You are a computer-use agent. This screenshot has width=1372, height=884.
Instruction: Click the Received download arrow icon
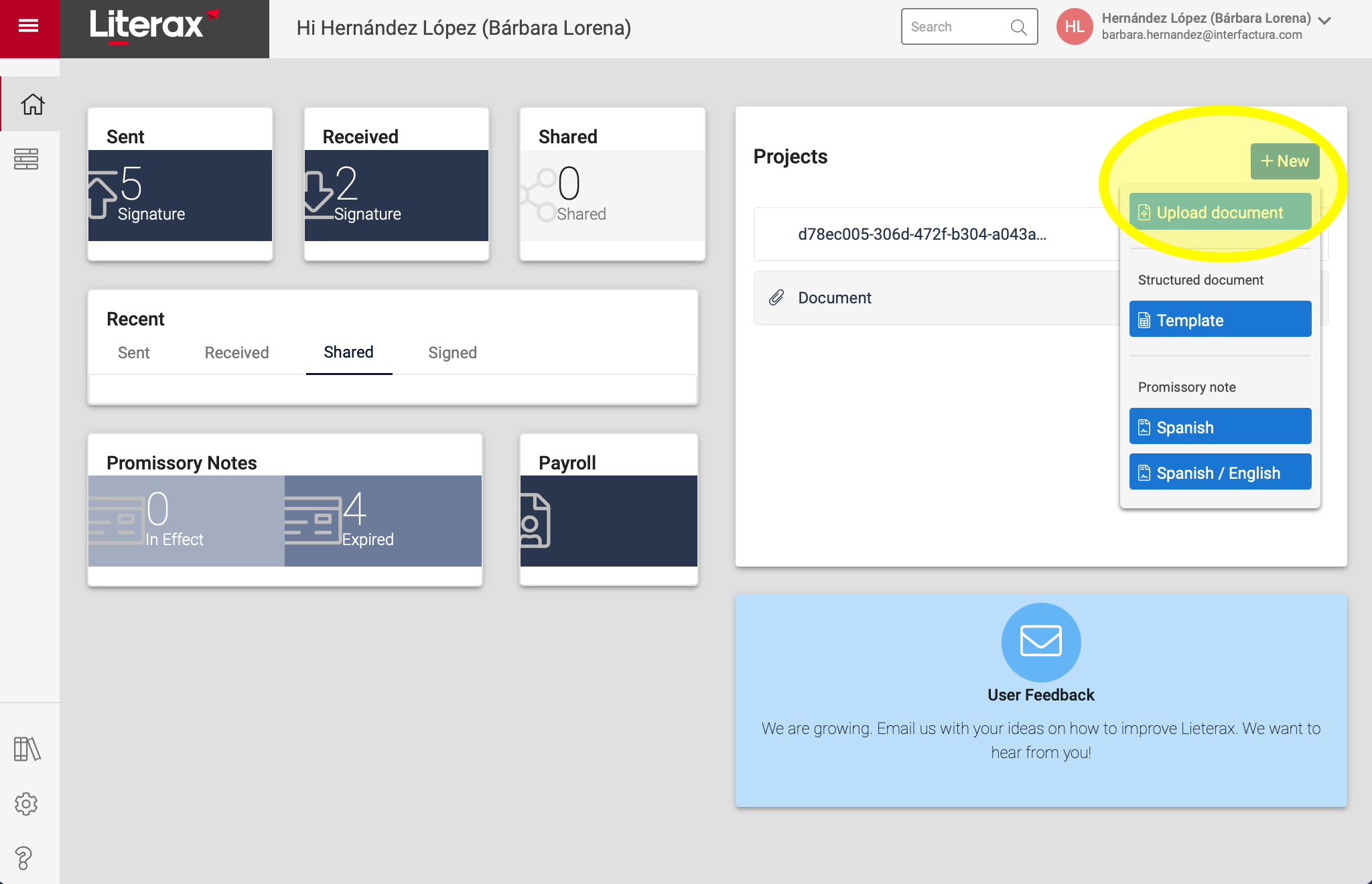(319, 194)
